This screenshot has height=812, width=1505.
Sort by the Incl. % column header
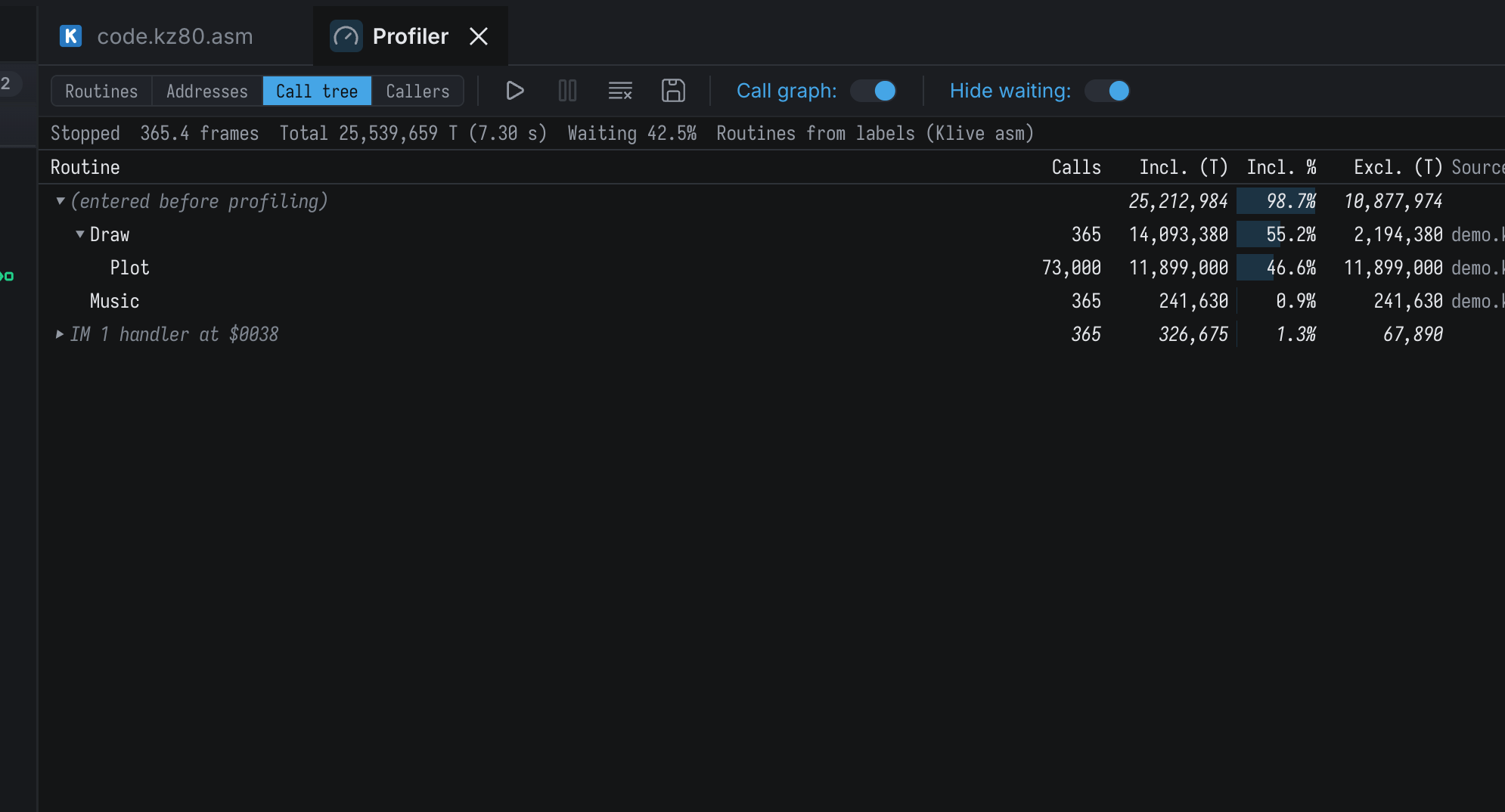coord(1282,167)
